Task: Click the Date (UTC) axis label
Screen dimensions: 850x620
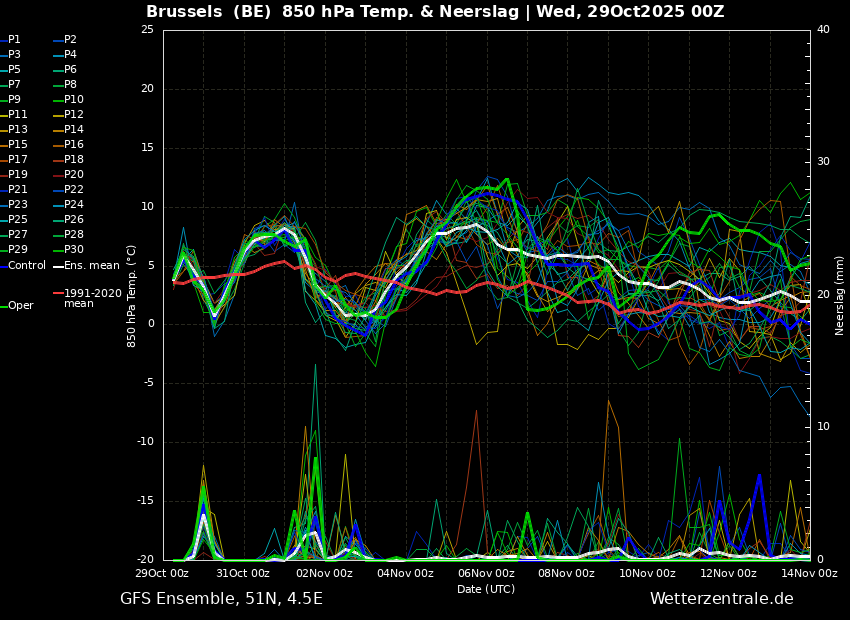Action: click(486, 589)
